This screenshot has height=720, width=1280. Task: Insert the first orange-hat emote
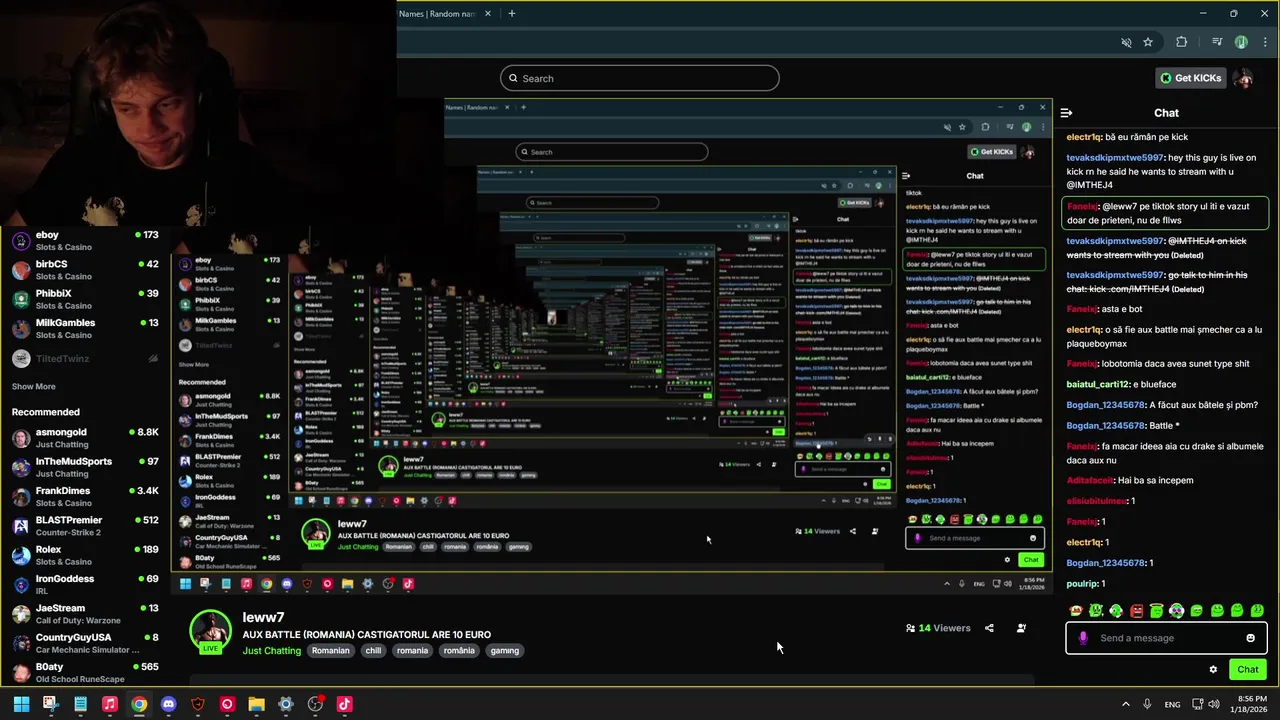[x=1076, y=610]
